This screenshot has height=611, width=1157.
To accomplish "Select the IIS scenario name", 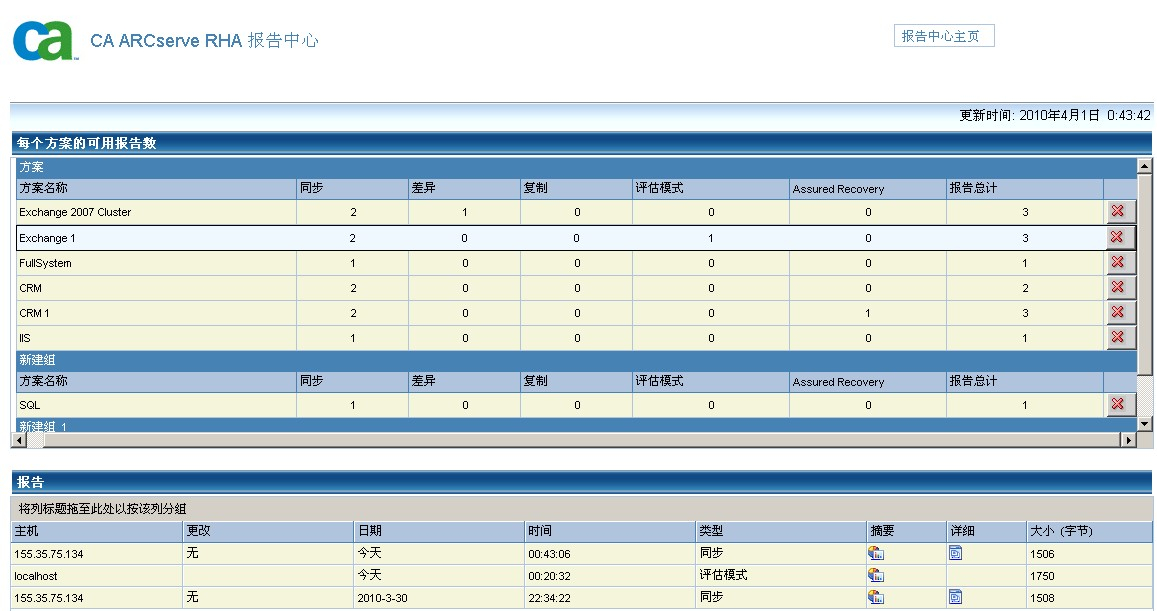I will 25,339.
